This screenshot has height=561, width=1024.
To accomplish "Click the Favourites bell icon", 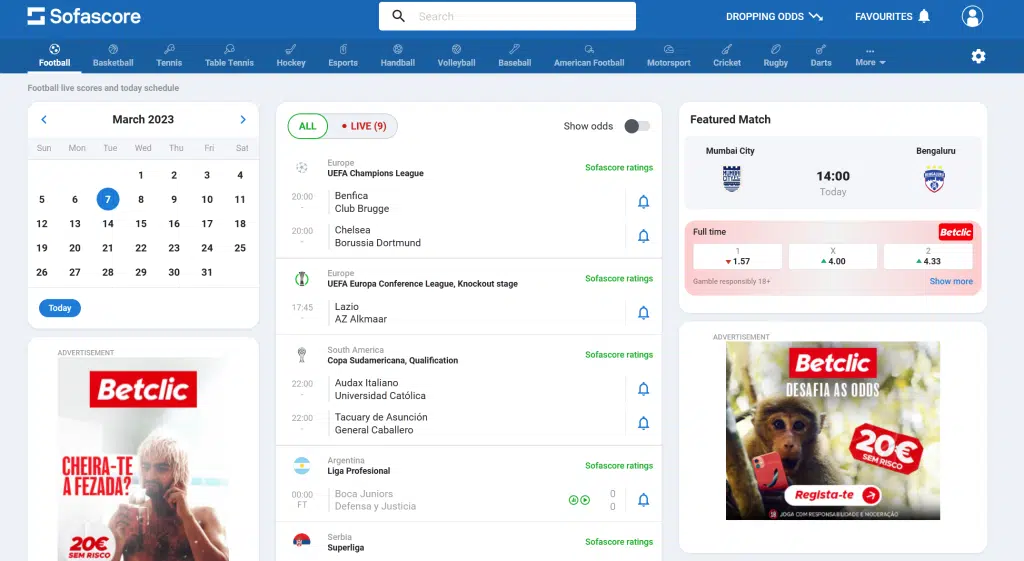I will tap(923, 16).
